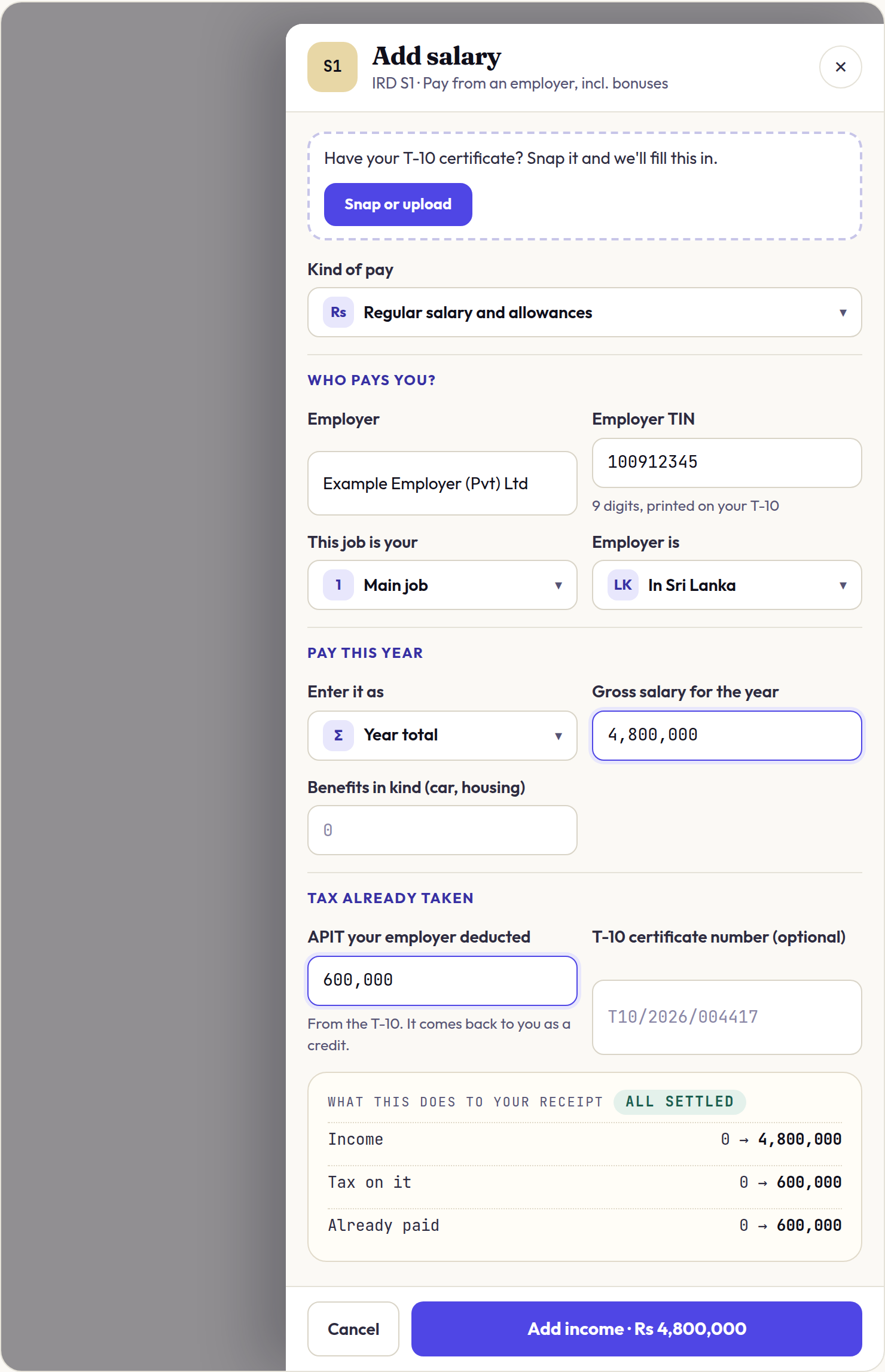The width and height of the screenshot is (885, 1372).
Task: Open the Employer is dropdown
Action: click(727, 585)
